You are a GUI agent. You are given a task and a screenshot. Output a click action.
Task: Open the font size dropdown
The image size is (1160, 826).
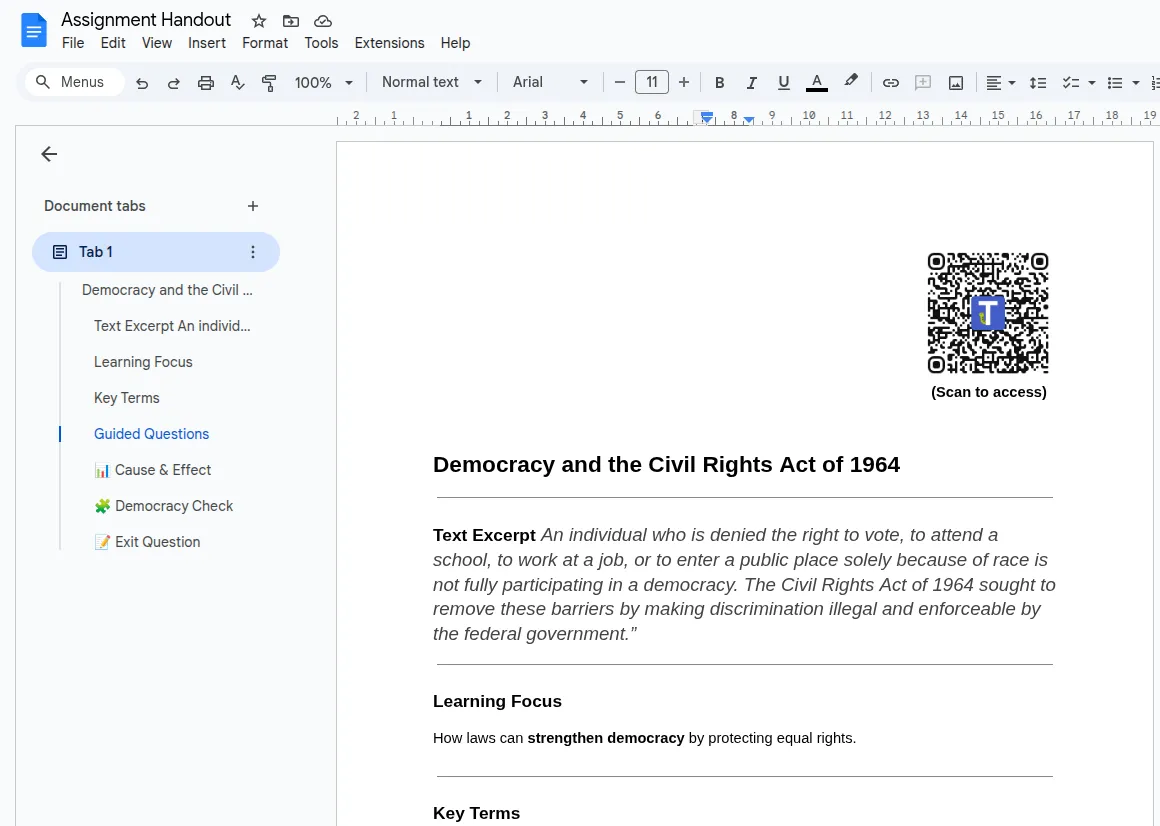click(651, 82)
